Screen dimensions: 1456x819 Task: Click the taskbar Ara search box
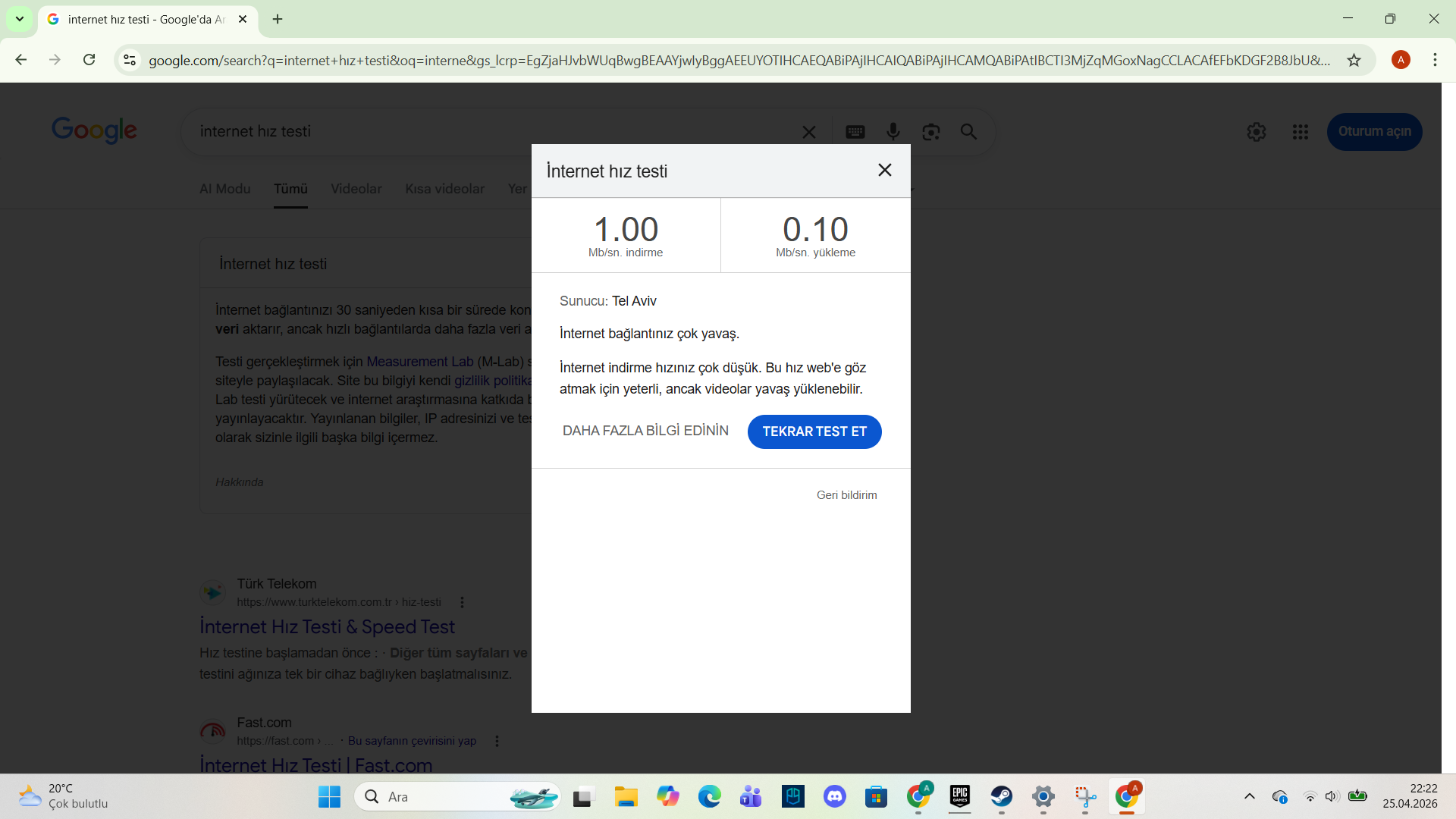coord(457,797)
